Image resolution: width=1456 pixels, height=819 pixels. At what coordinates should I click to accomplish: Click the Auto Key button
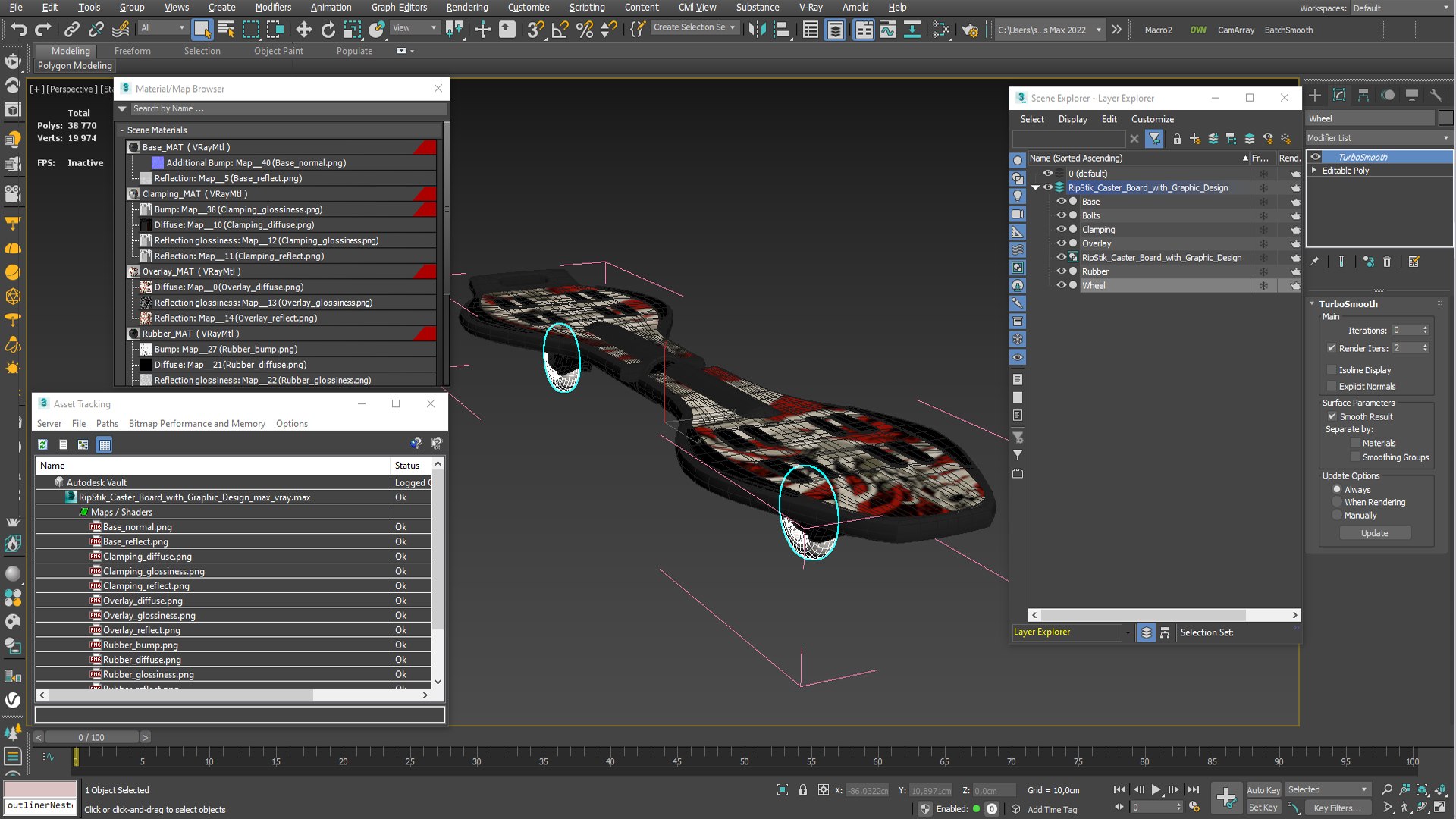coord(1263,790)
